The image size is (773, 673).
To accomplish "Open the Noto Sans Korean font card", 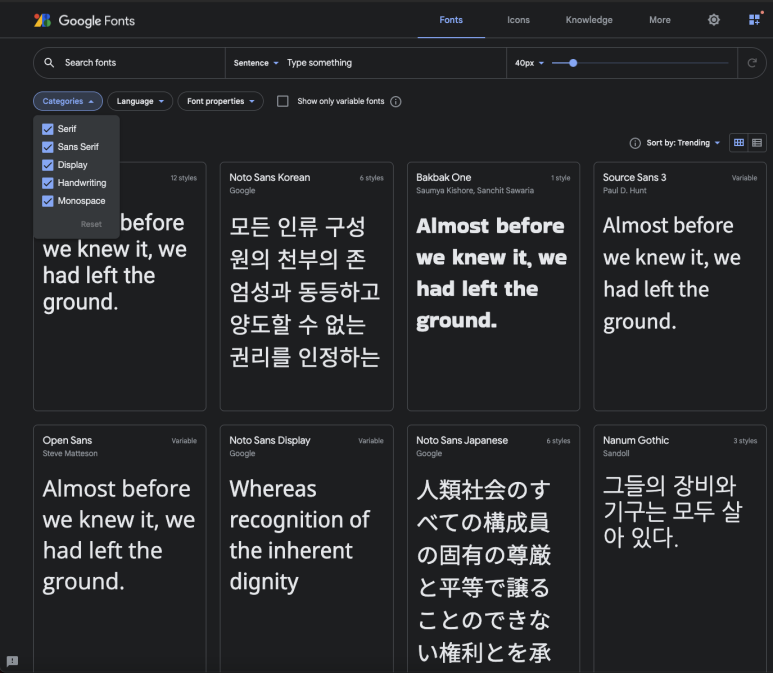I will click(307, 286).
